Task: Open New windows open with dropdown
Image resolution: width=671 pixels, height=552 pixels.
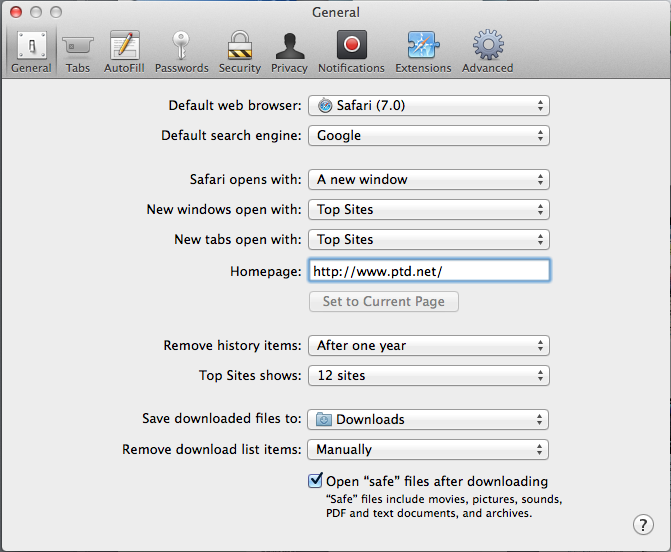Action: 429,209
